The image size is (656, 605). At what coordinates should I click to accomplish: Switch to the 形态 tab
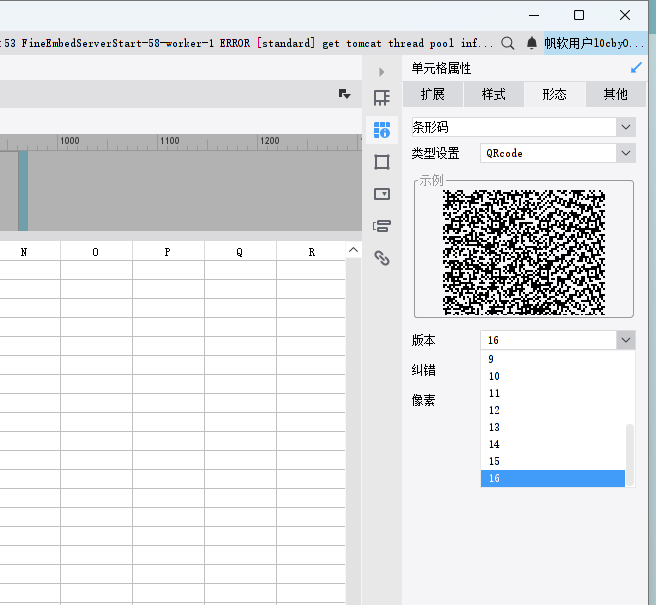pos(554,95)
